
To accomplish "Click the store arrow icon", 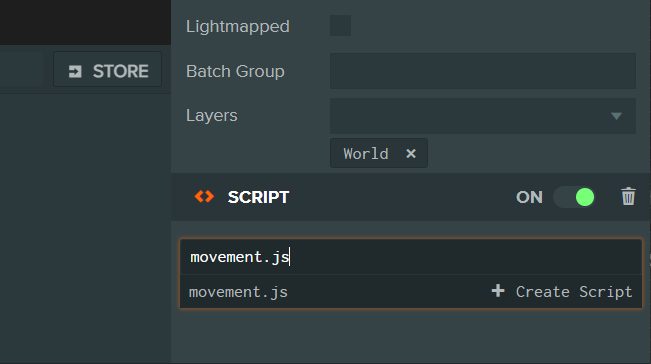I will pyautogui.click(x=75, y=71).
